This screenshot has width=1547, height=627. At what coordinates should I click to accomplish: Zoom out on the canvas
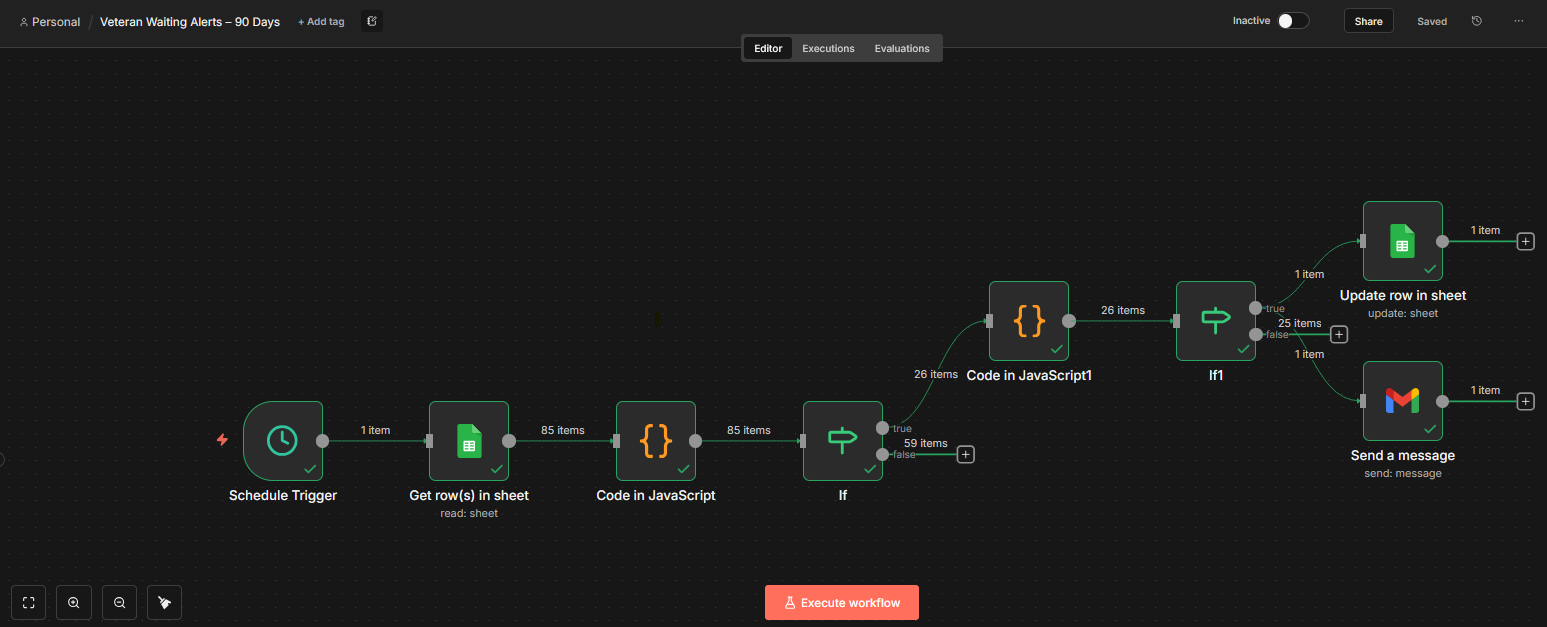pos(119,602)
